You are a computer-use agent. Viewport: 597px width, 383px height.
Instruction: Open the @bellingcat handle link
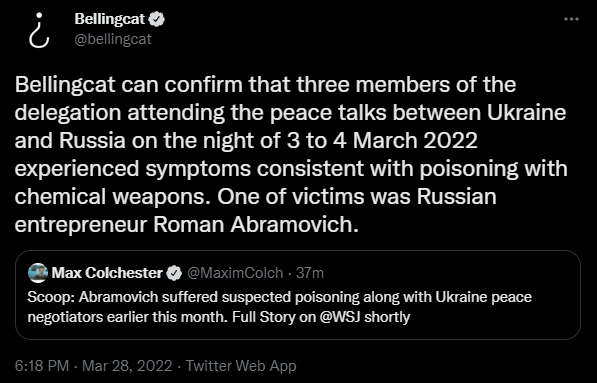point(113,39)
